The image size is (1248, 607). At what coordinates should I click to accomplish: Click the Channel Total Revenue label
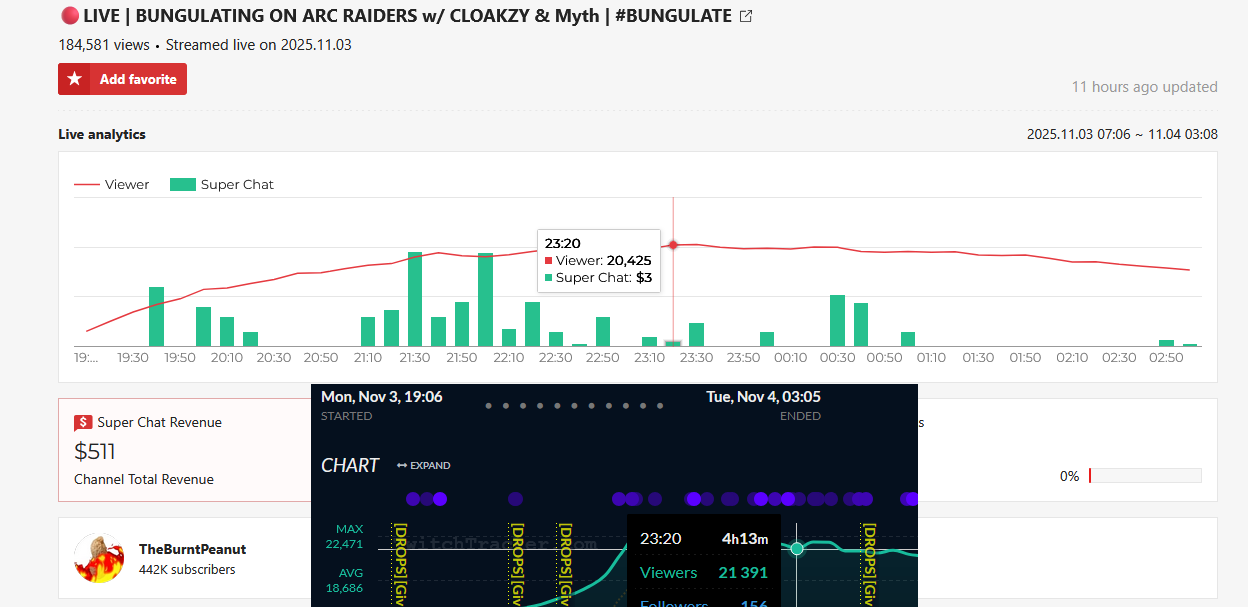144,479
